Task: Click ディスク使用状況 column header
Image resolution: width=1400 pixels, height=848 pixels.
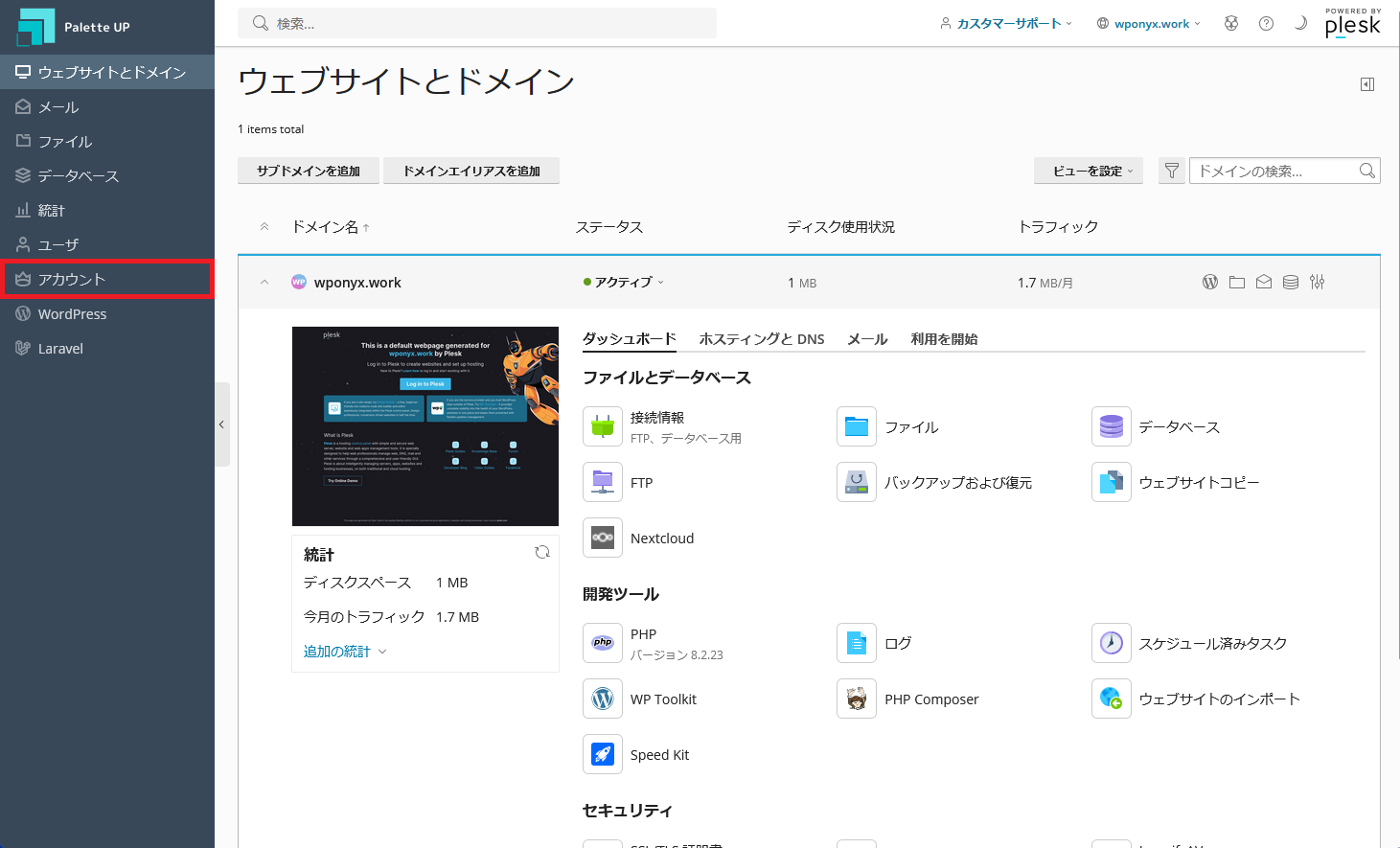Action: click(x=841, y=226)
